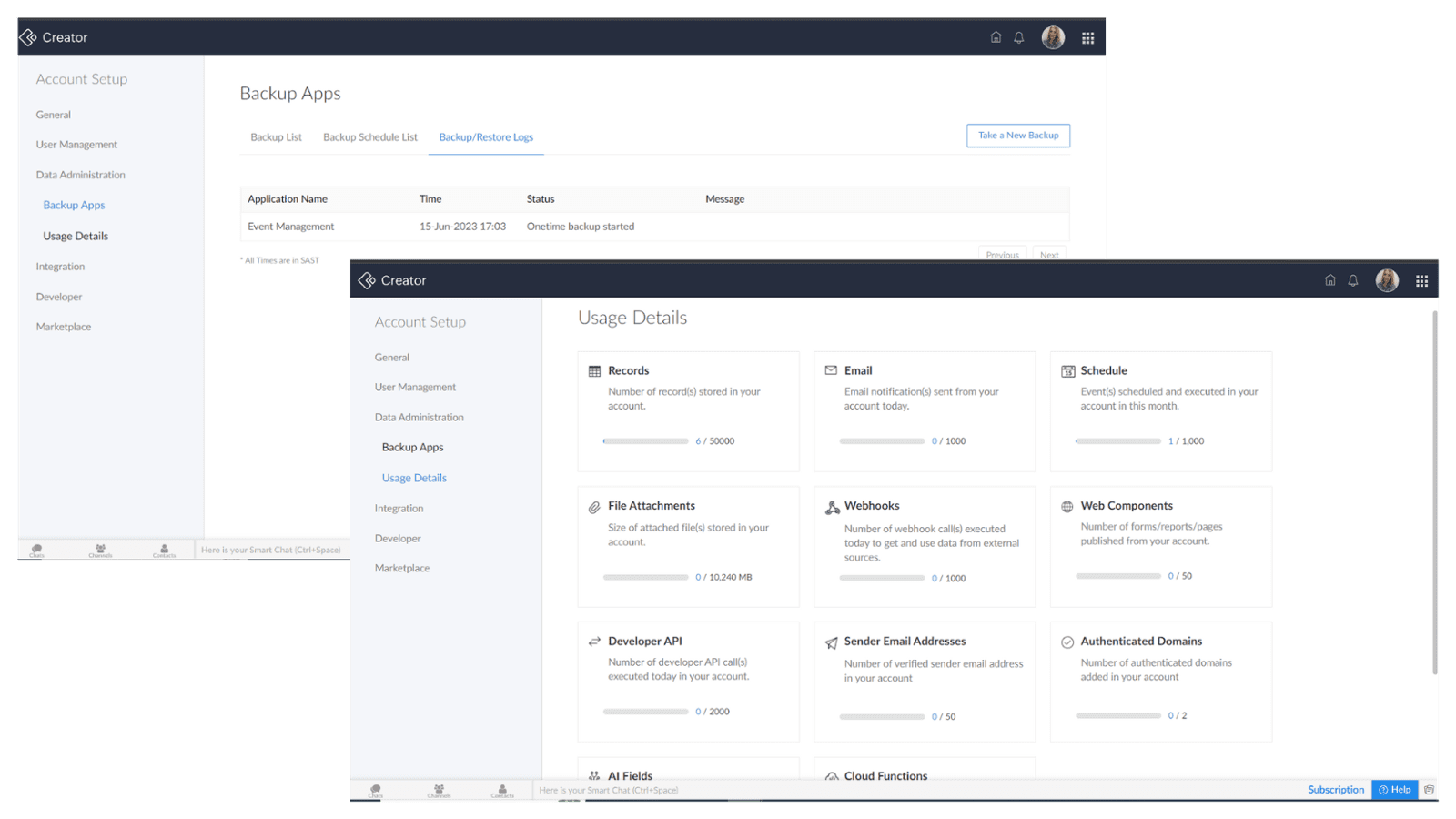
Task: Click the Records table icon
Action: [594, 371]
